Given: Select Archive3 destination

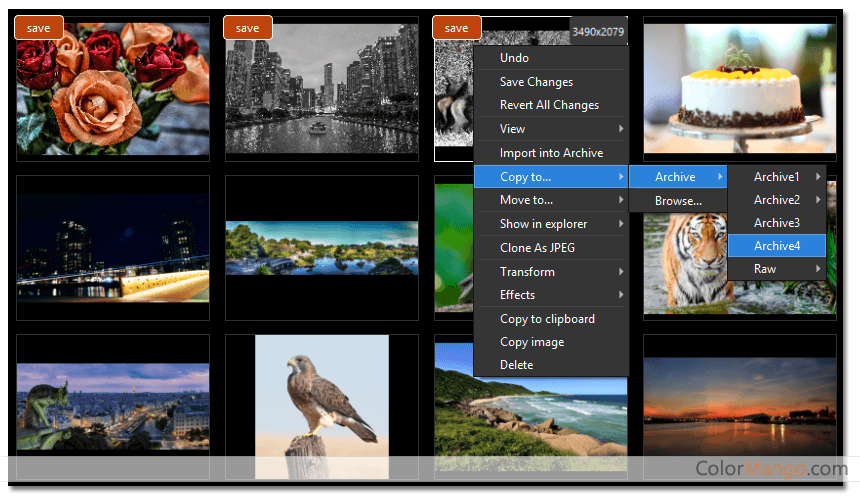Looking at the screenshot, I should [777, 223].
